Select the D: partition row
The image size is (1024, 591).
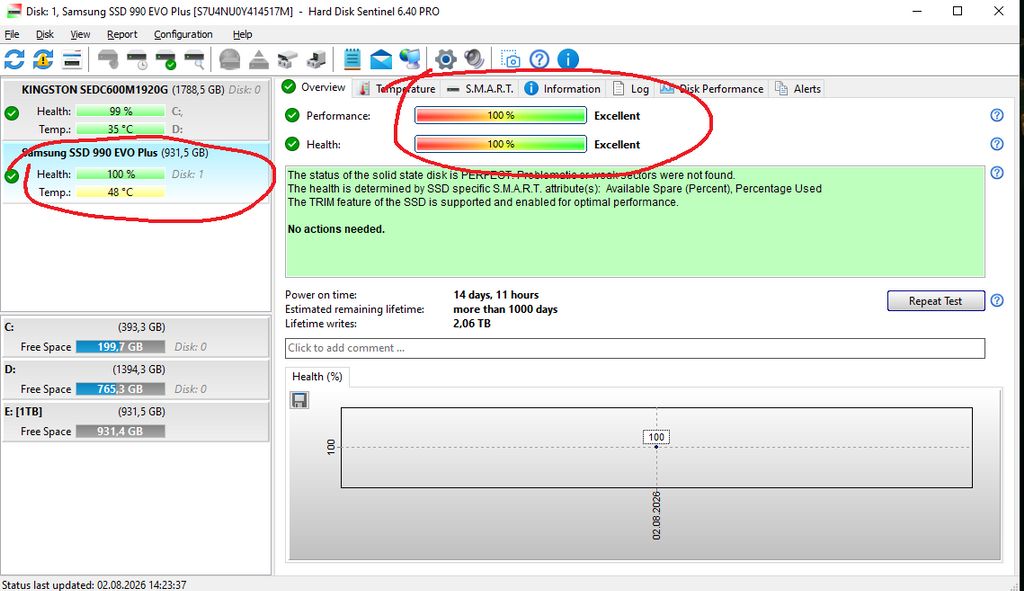pyautogui.click(x=136, y=379)
